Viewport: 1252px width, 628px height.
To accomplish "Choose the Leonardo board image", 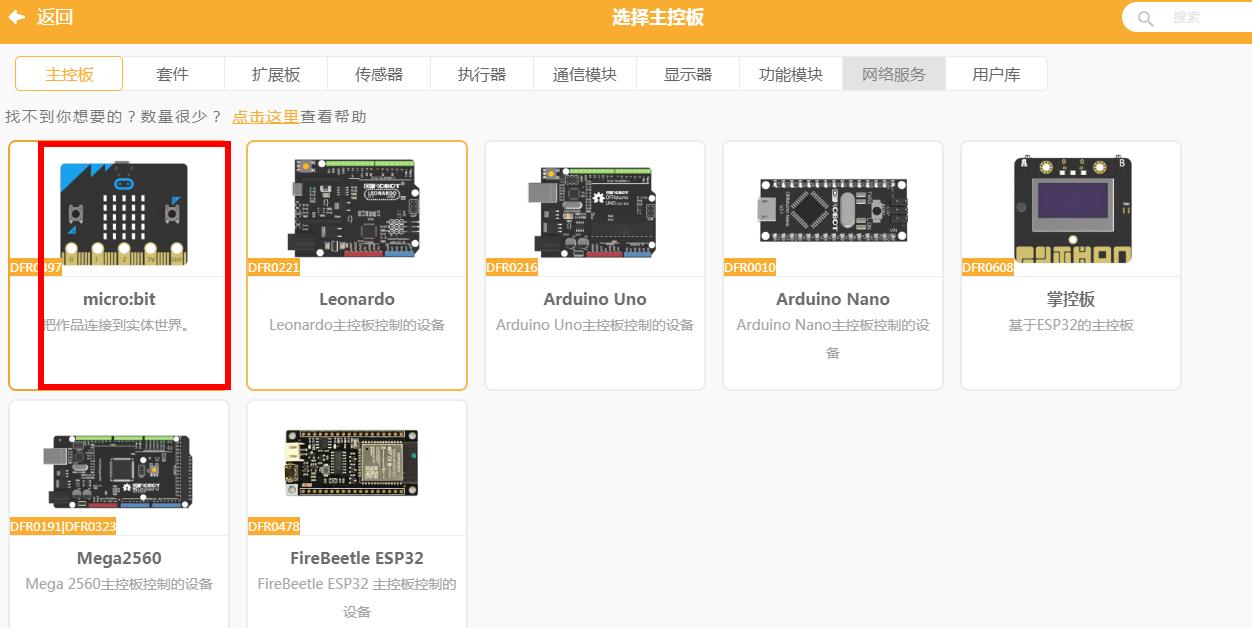I will click(x=352, y=207).
